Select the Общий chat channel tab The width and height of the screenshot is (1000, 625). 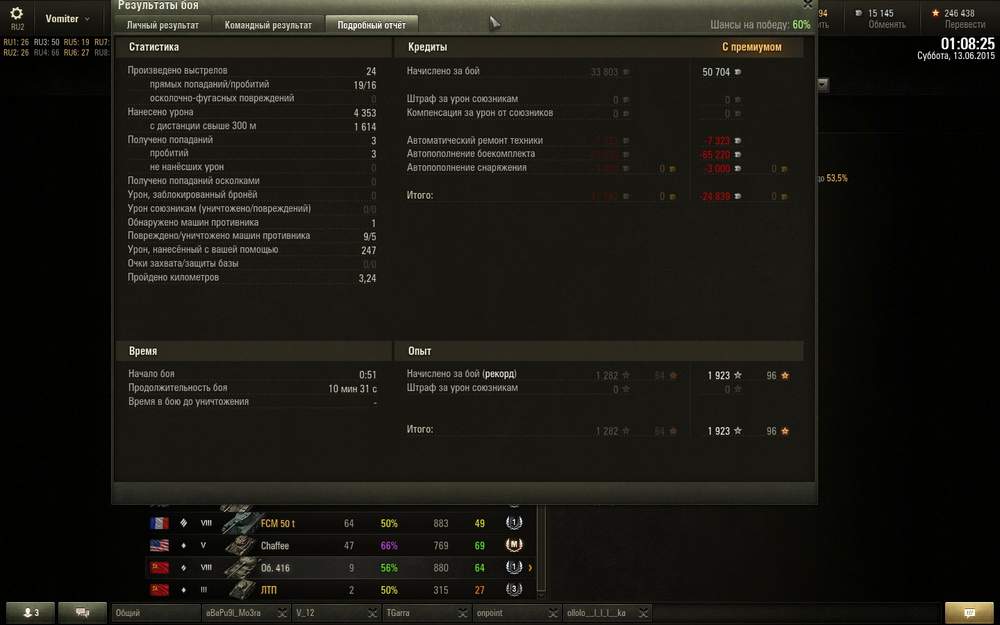156,613
